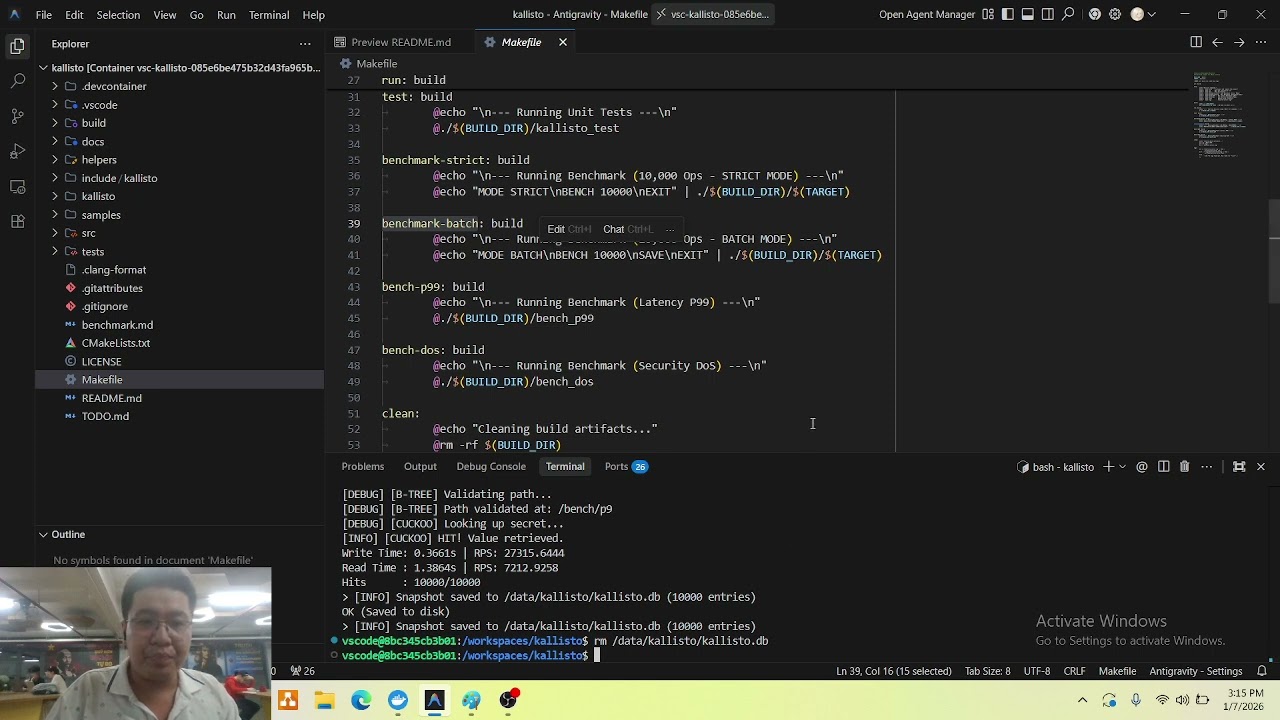Screen dimensions: 1280x720
Task: Open the Extensions view
Action: click(17, 222)
